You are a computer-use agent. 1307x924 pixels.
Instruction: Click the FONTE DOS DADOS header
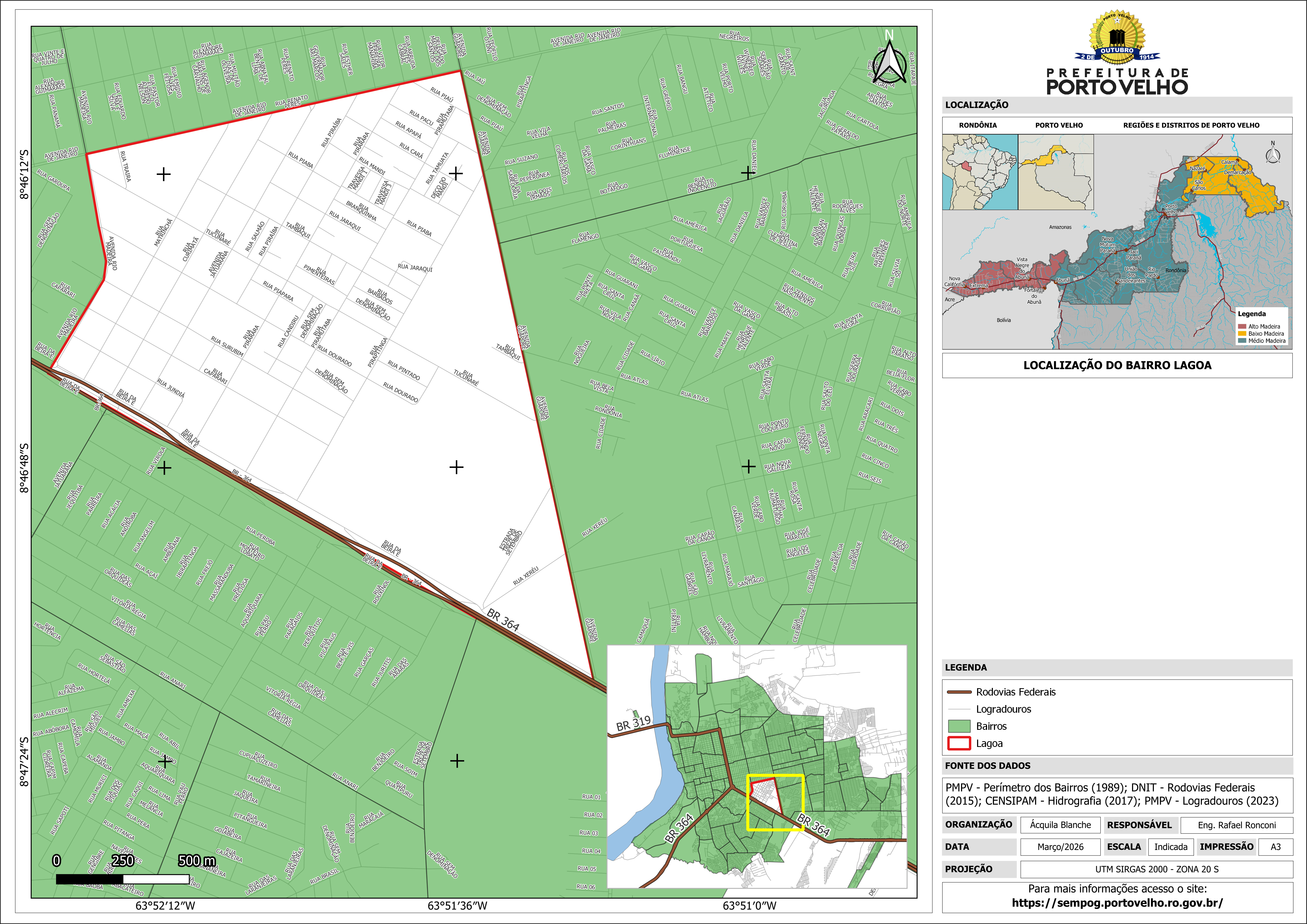(988, 766)
